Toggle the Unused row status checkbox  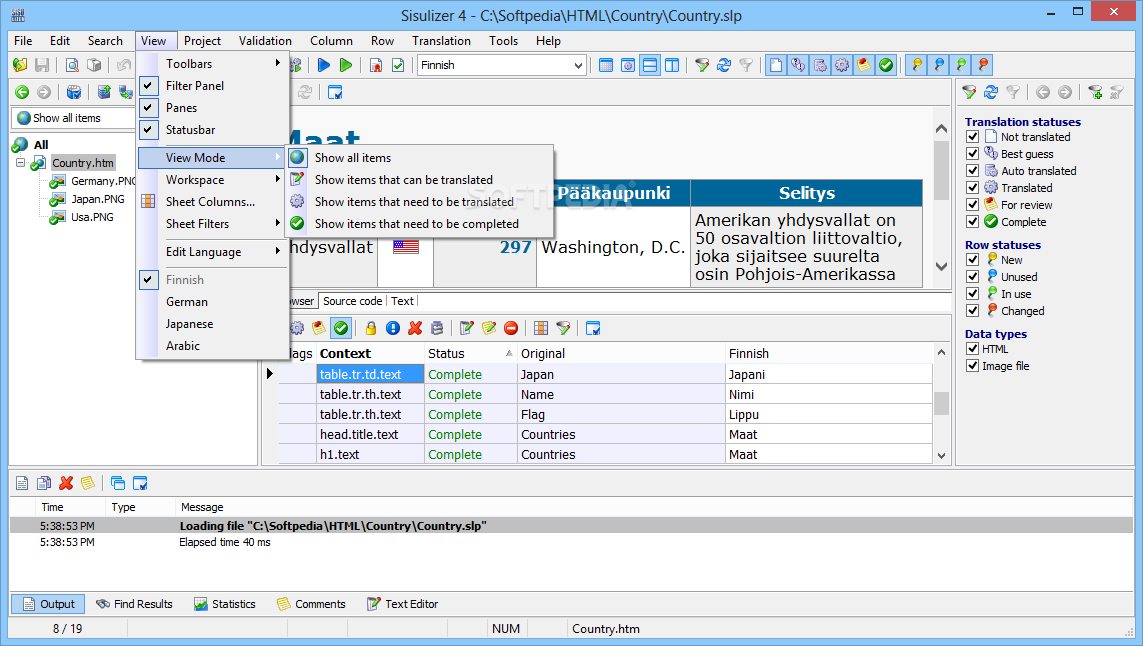[x=972, y=276]
